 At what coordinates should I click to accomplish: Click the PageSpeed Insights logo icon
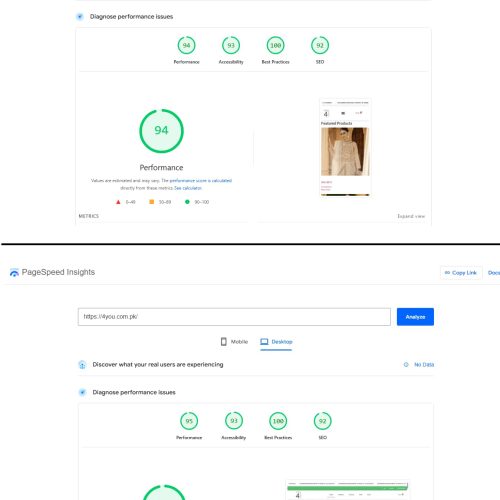coord(14,272)
